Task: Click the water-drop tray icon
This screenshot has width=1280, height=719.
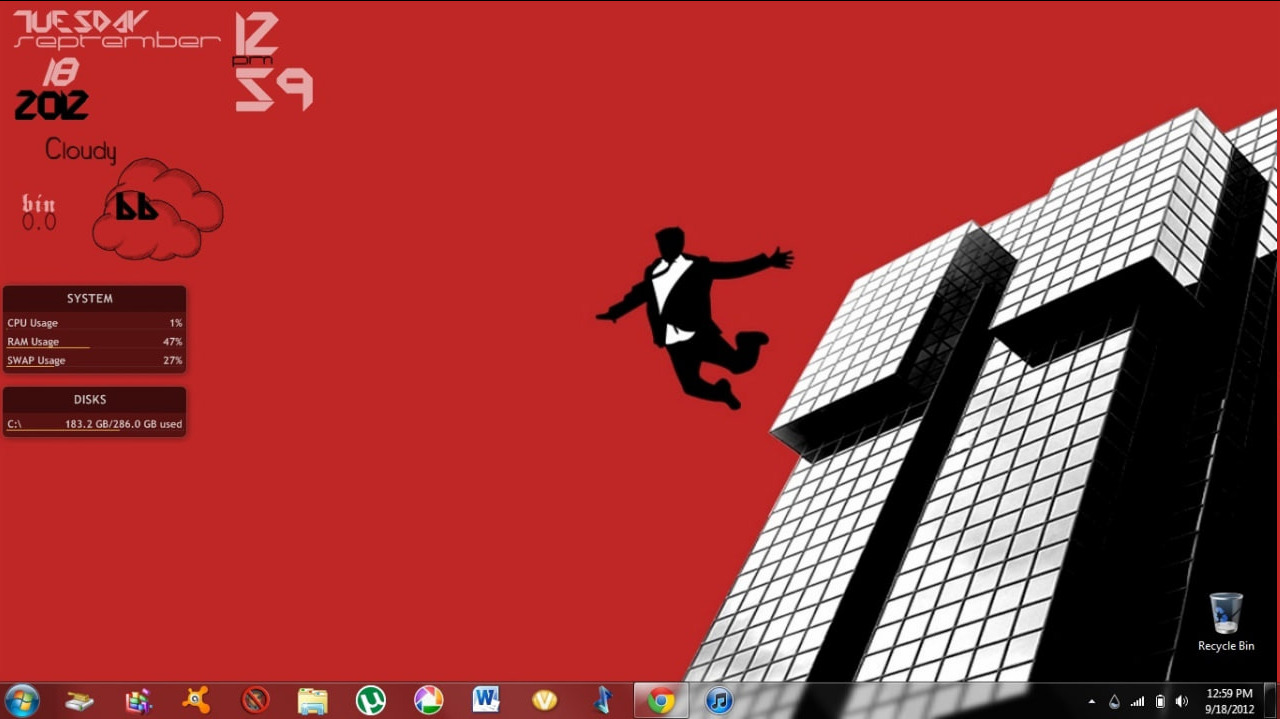Action: 1115,702
